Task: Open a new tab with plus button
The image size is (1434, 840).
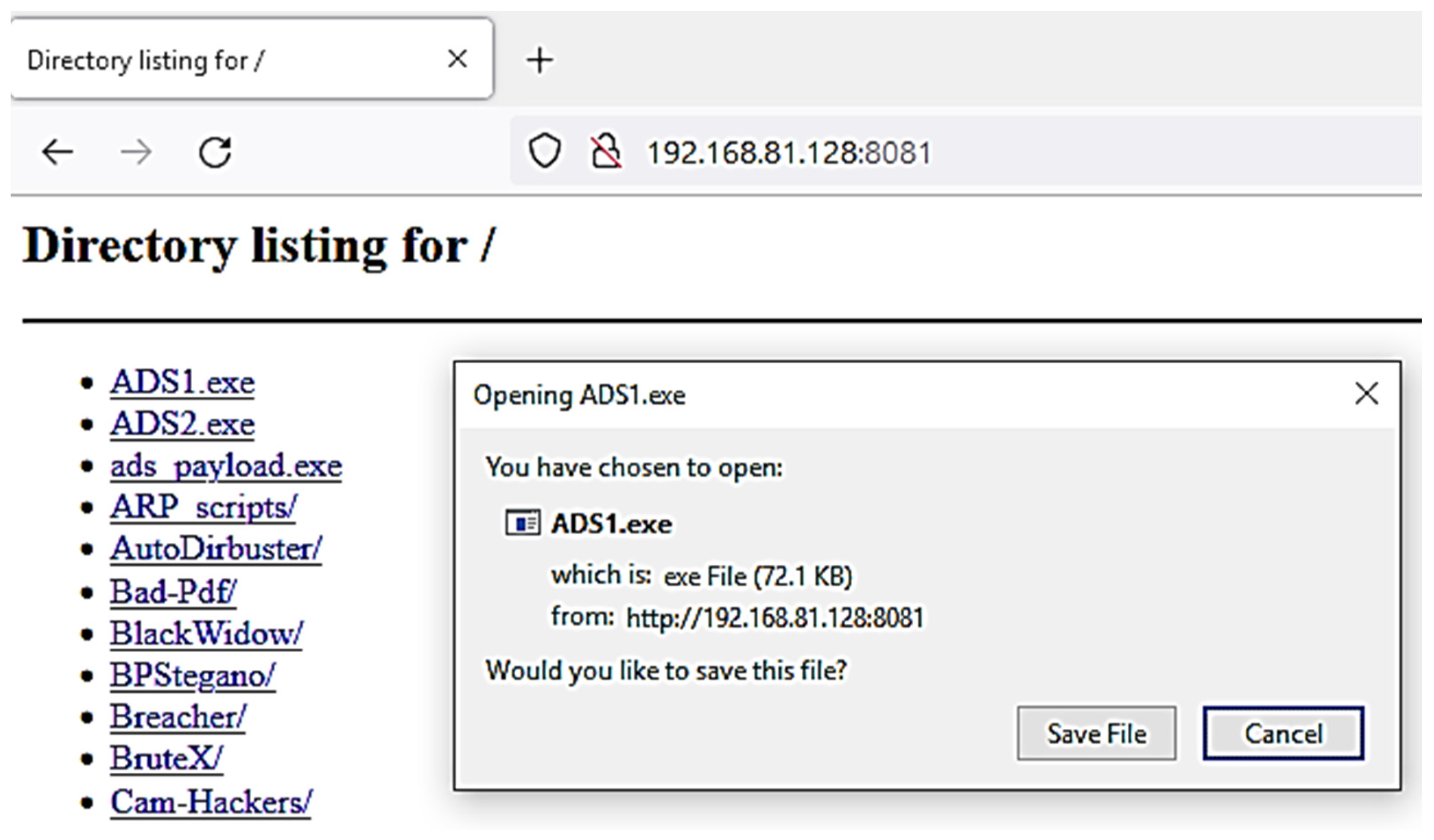Action: (539, 60)
